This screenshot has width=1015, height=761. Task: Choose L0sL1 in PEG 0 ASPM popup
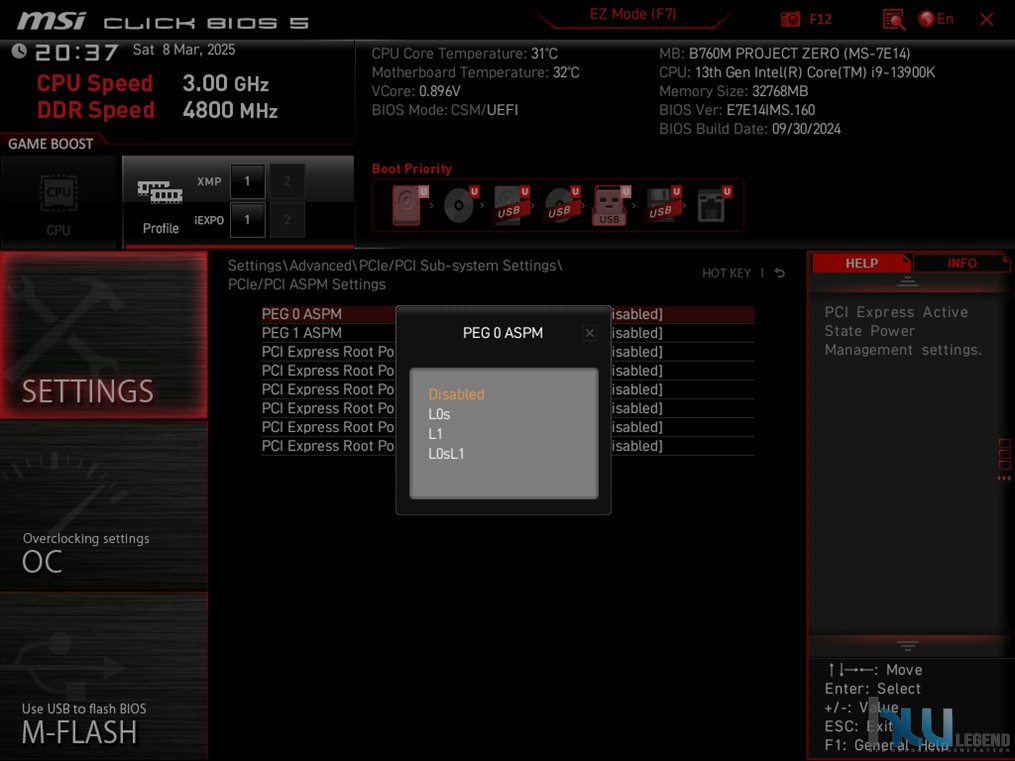click(446, 454)
